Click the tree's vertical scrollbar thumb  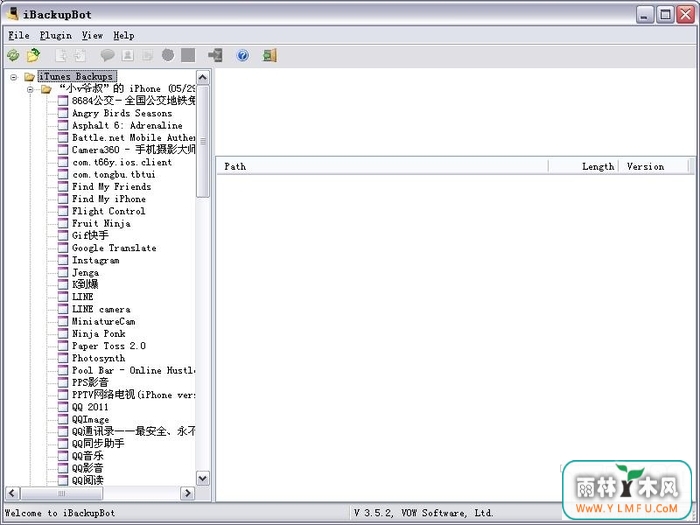pos(203,141)
